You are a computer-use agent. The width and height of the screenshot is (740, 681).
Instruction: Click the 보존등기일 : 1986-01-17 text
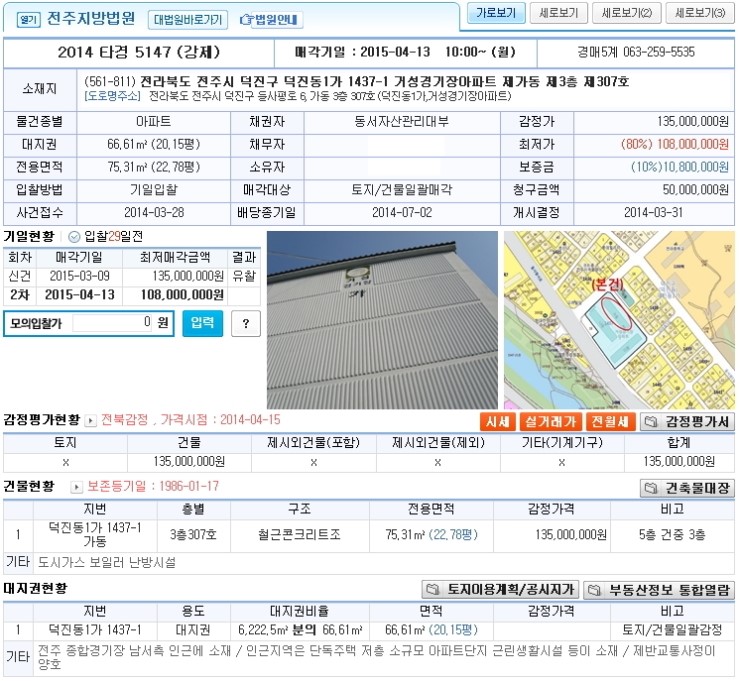pos(153,487)
